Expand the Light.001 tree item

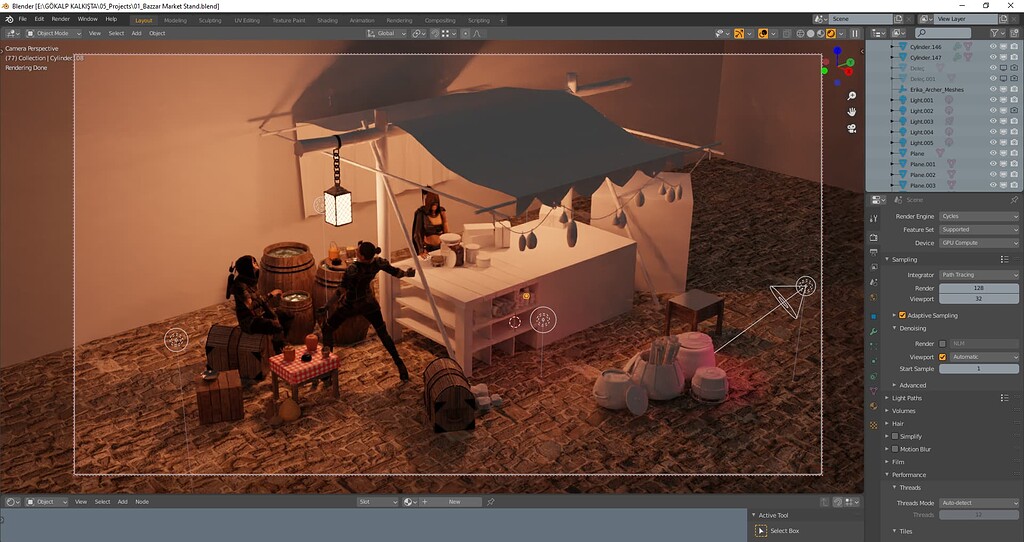coord(893,101)
